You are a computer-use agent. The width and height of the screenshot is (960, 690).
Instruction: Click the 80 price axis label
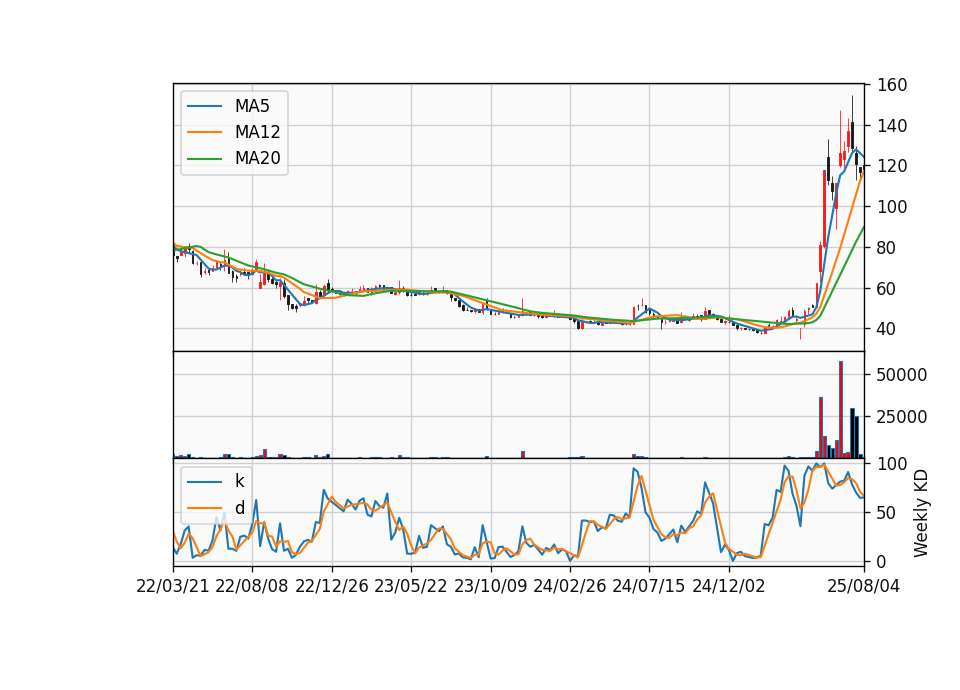click(887, 247)
